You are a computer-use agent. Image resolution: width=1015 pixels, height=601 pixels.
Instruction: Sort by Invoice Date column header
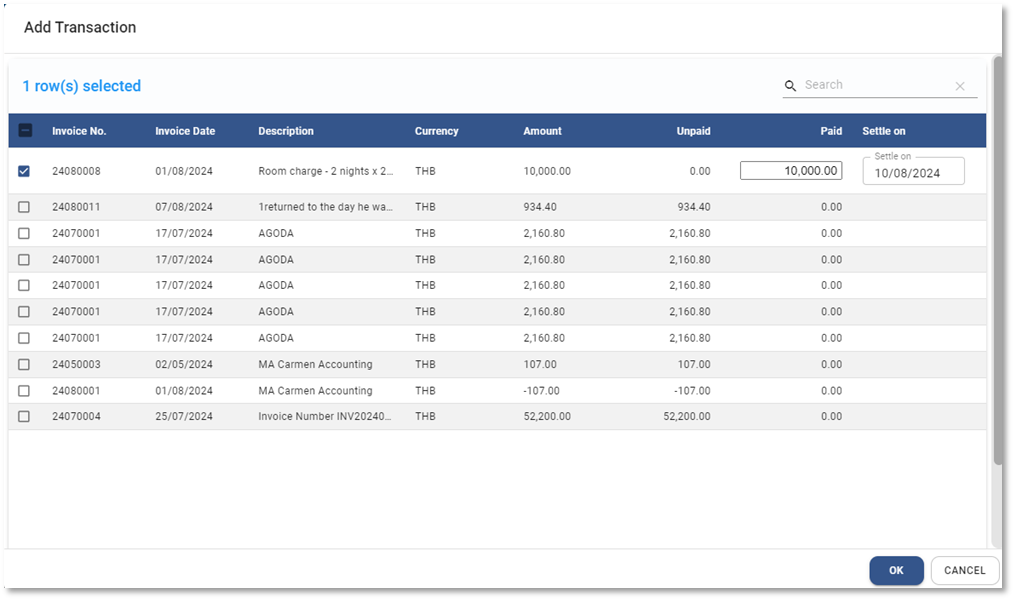(x=185, y=131)
